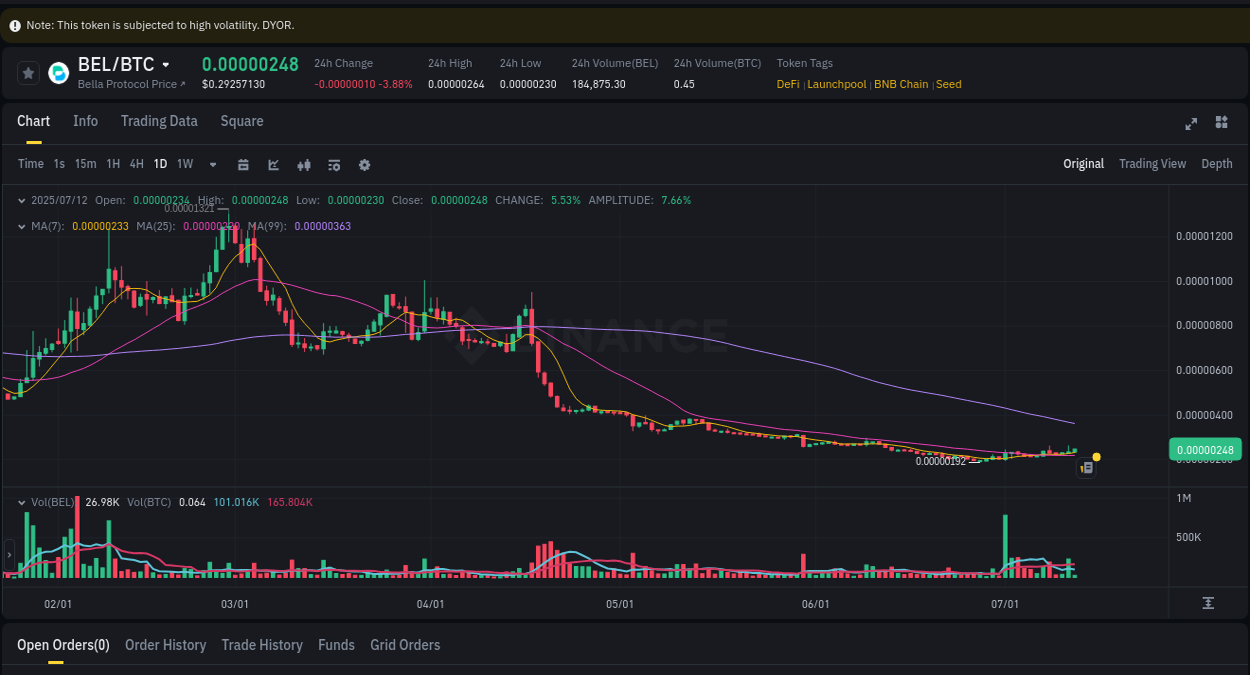The image size is (1250, 675).
Task: Switch to the Trading Data tab
Action: coord(159,121)
